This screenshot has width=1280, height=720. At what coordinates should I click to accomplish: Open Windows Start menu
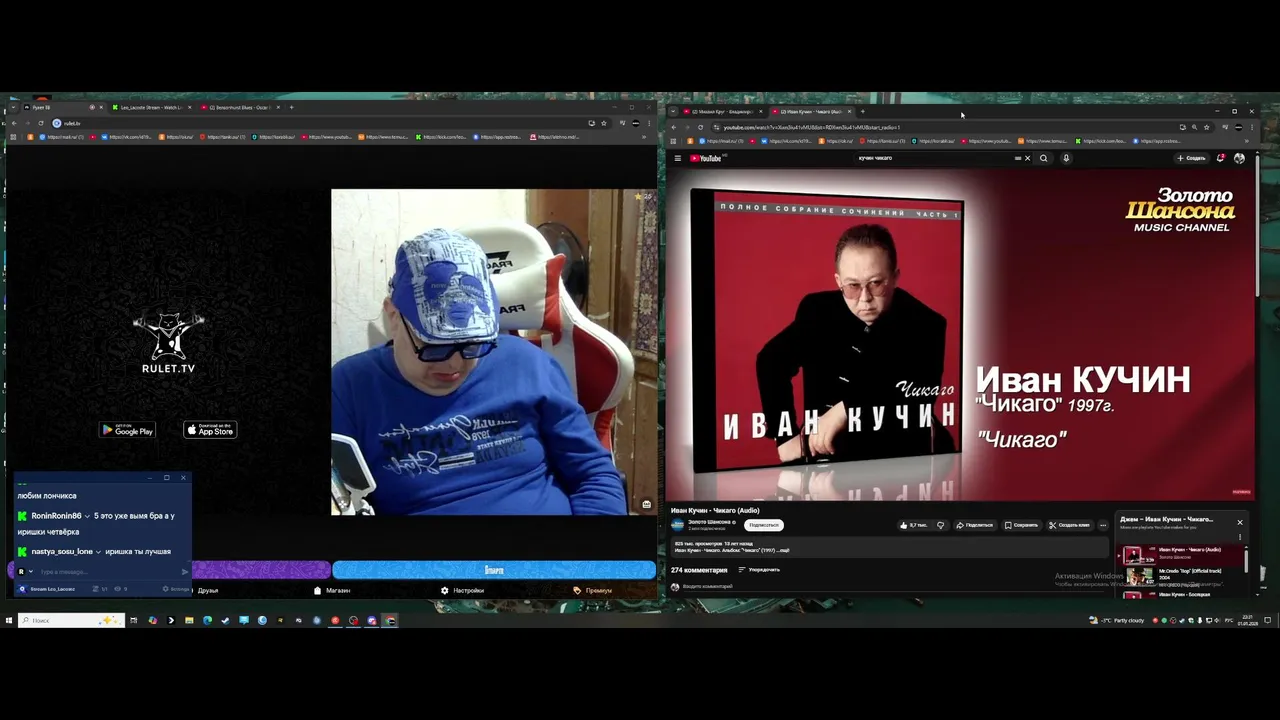8,620
